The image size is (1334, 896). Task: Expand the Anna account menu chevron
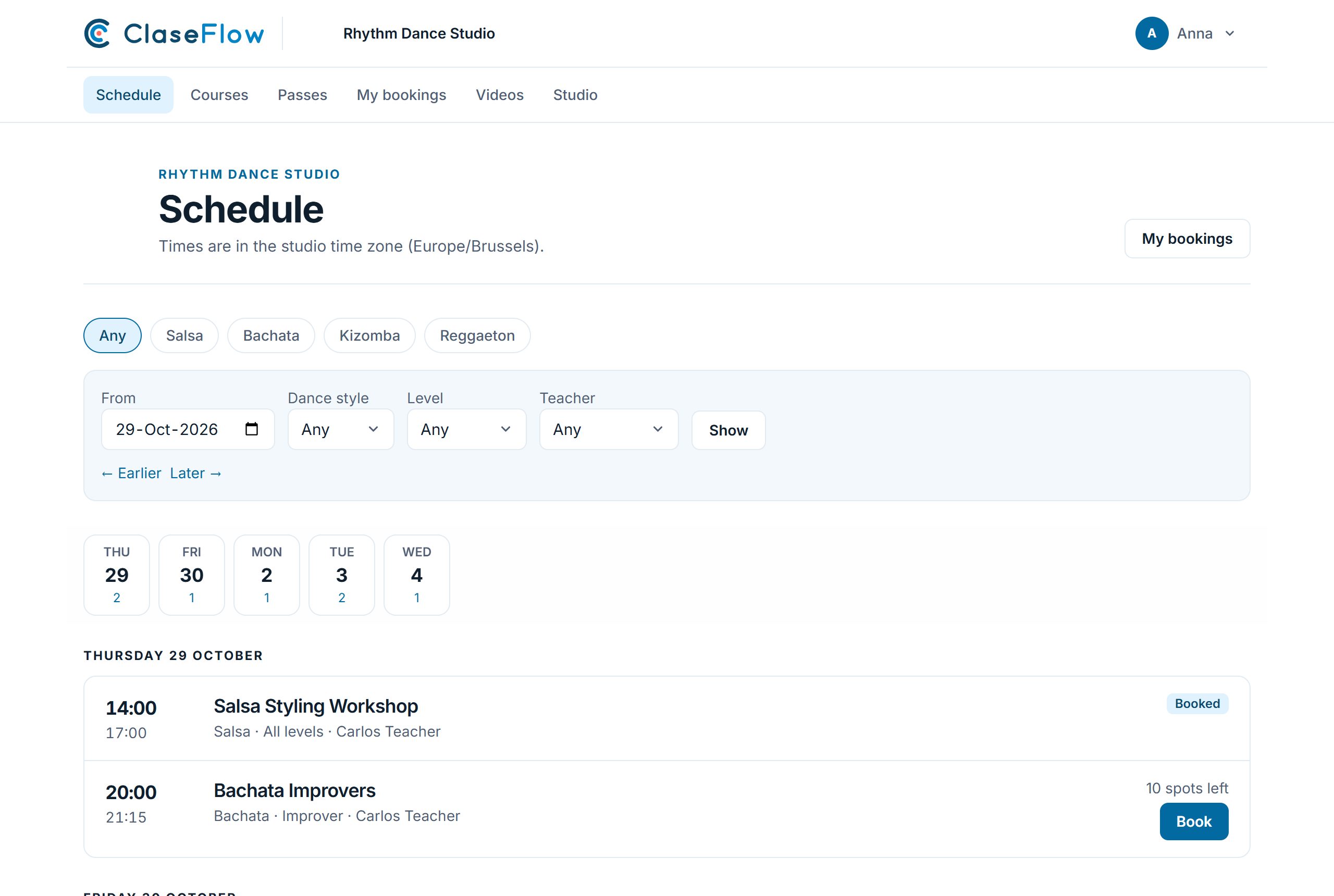click(x=1230, y=34)
